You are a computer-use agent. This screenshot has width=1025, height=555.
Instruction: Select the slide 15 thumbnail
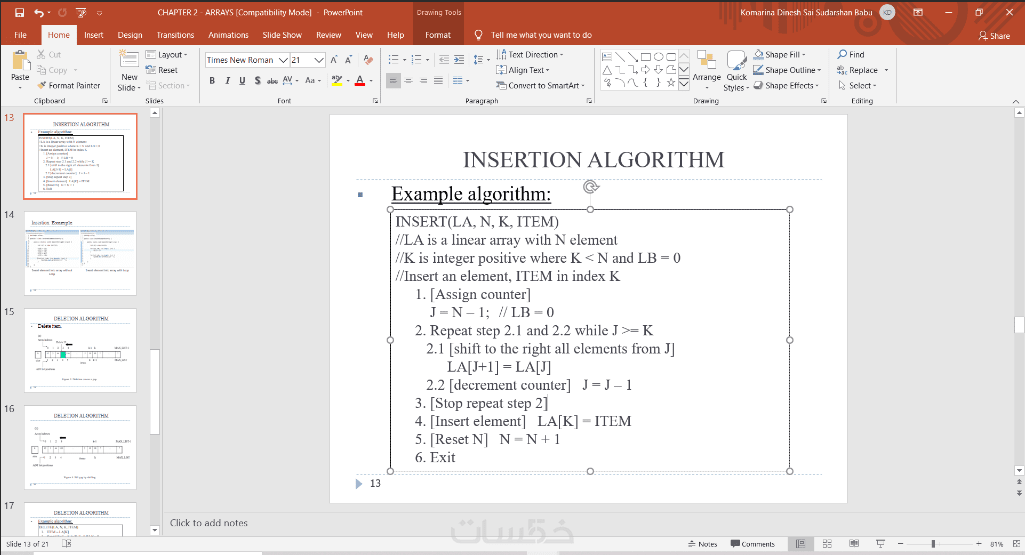click(80, 350)
